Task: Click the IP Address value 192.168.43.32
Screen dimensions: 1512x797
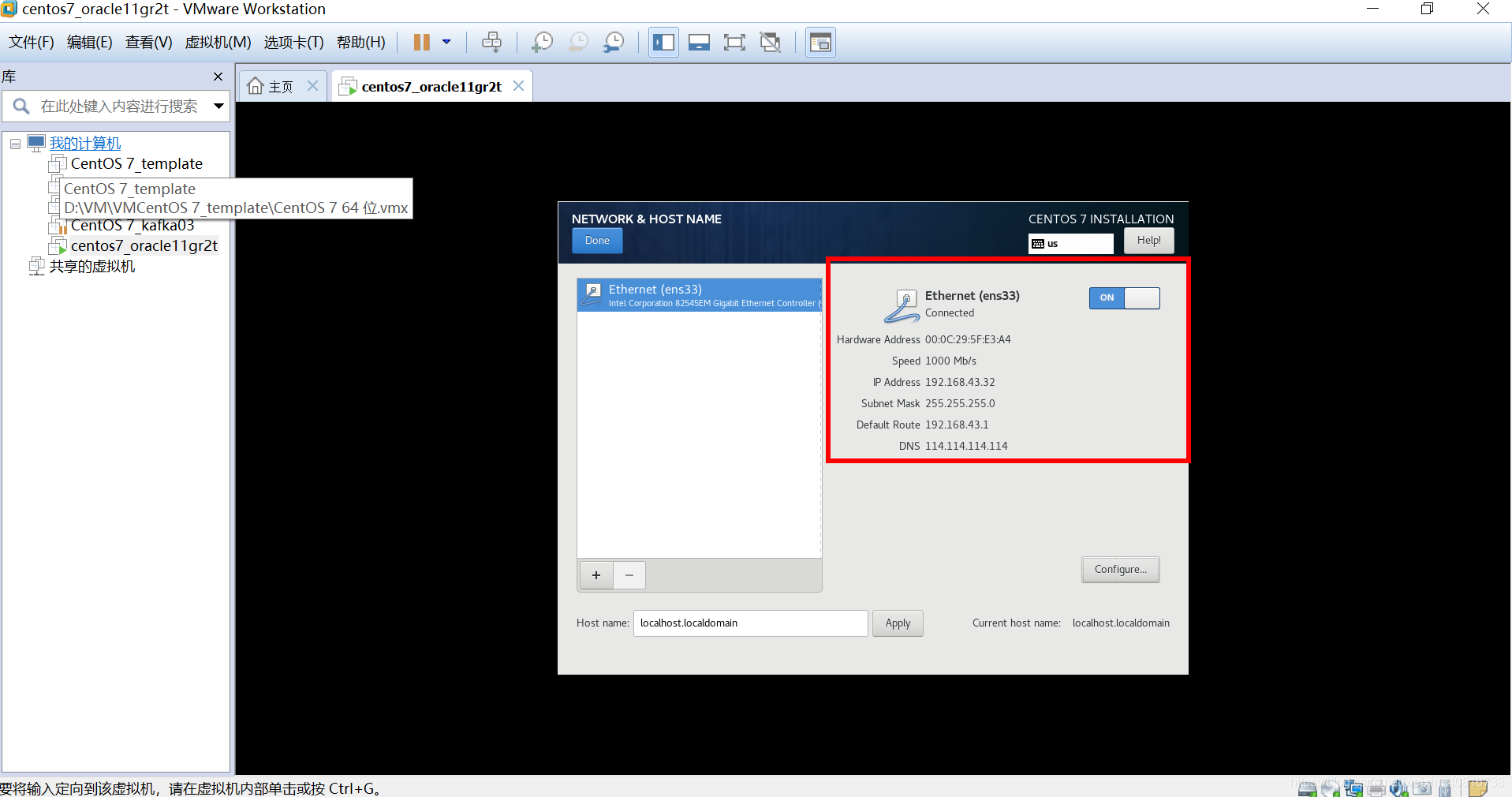Action: click(960, 383)
